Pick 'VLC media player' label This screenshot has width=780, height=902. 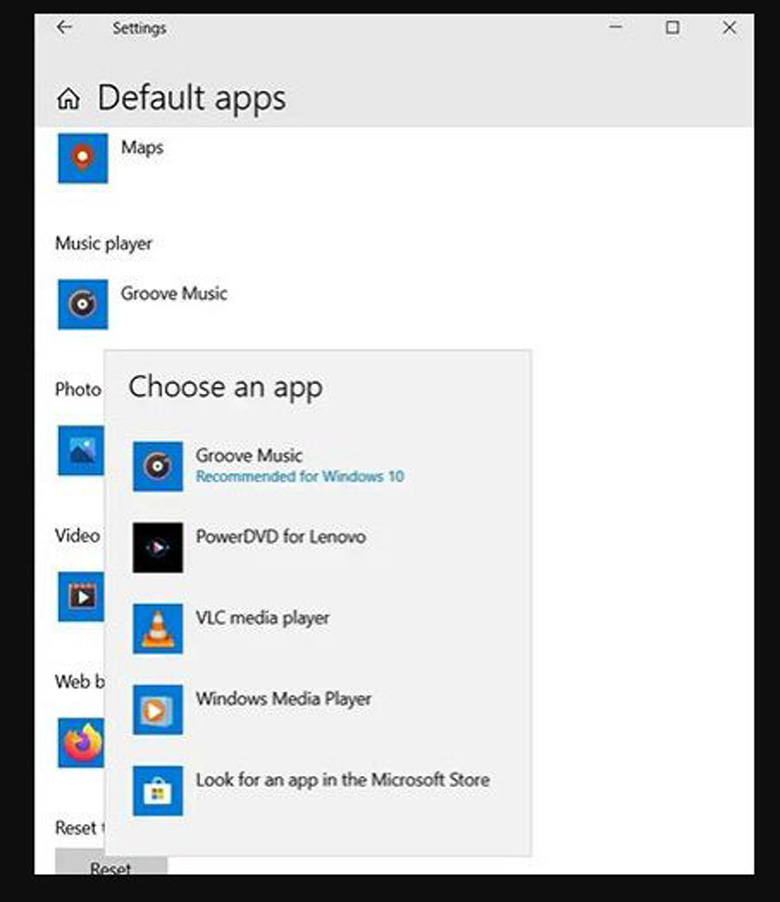[262, 618]
